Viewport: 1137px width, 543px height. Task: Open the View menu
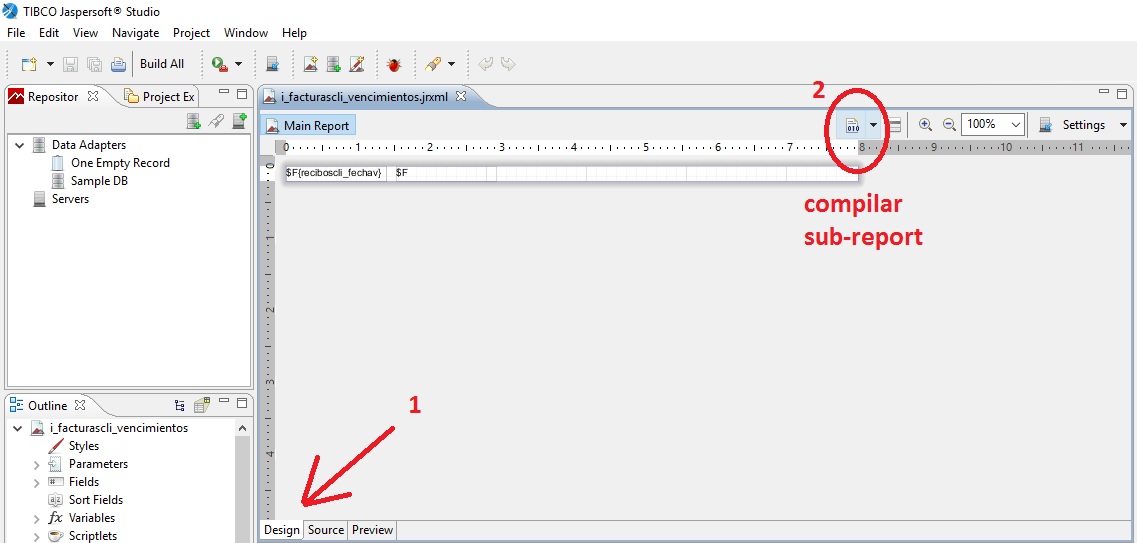tap(85, 33)
